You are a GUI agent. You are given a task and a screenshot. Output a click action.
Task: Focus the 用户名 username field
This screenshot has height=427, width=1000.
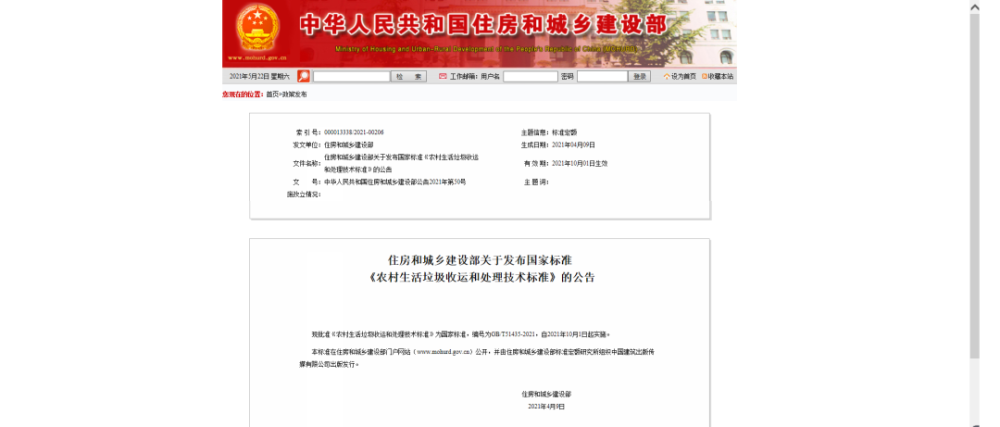(530, 76)
